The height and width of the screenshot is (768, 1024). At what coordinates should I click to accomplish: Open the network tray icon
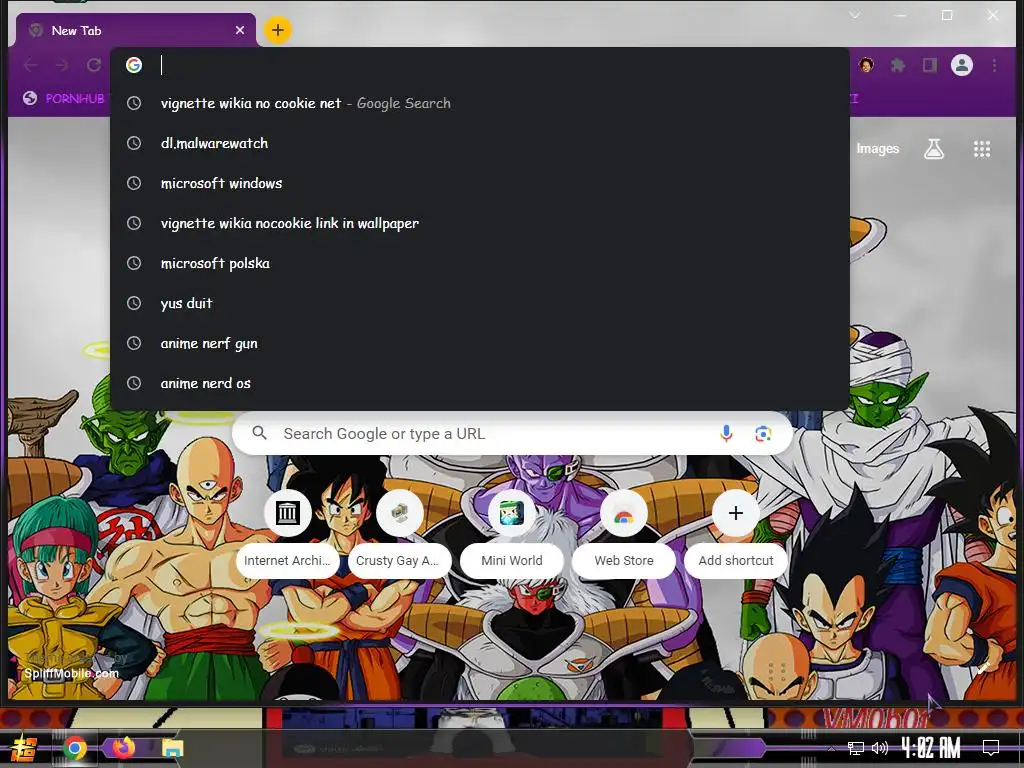click(855, 748)
